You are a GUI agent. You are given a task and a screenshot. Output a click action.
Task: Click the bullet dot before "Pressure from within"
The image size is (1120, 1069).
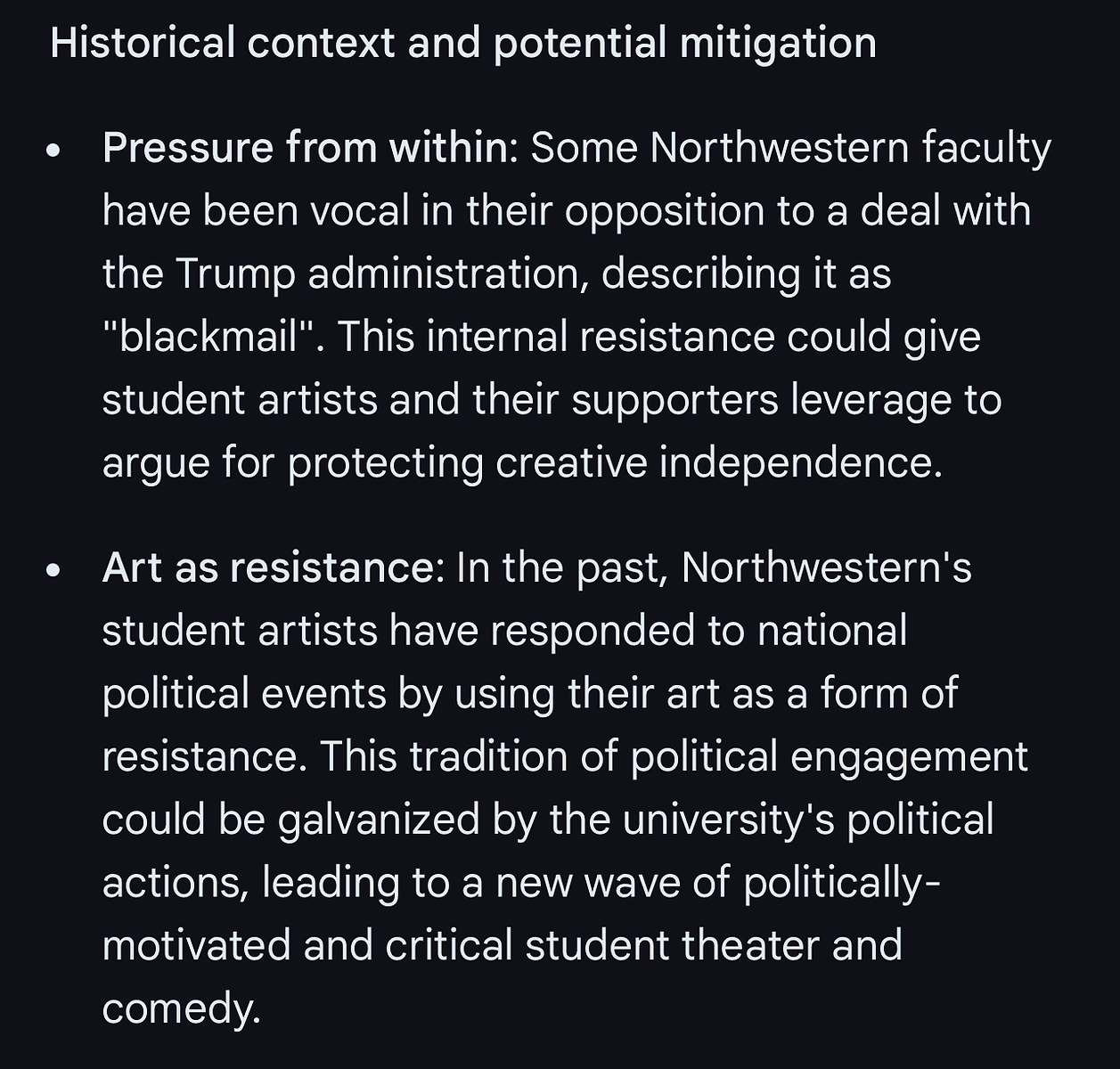coord(54,151)
